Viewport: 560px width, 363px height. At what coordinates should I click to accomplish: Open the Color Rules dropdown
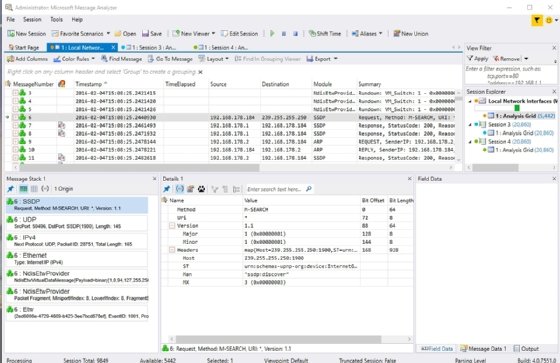[74, 59]
